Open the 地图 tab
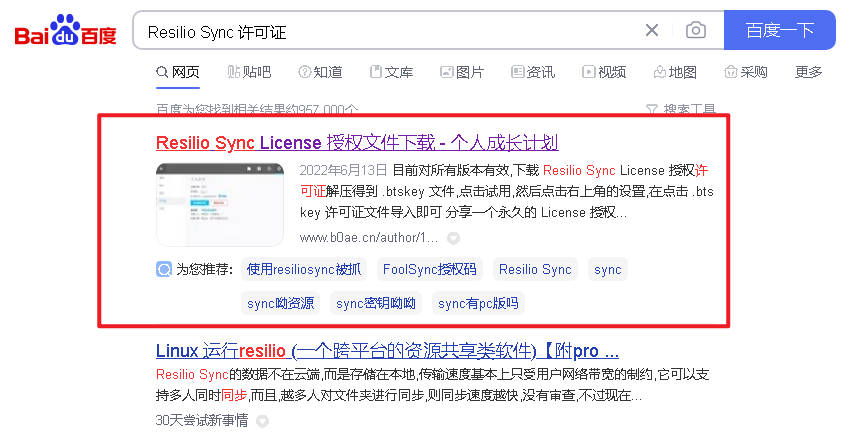 click(x=675, y=72)
